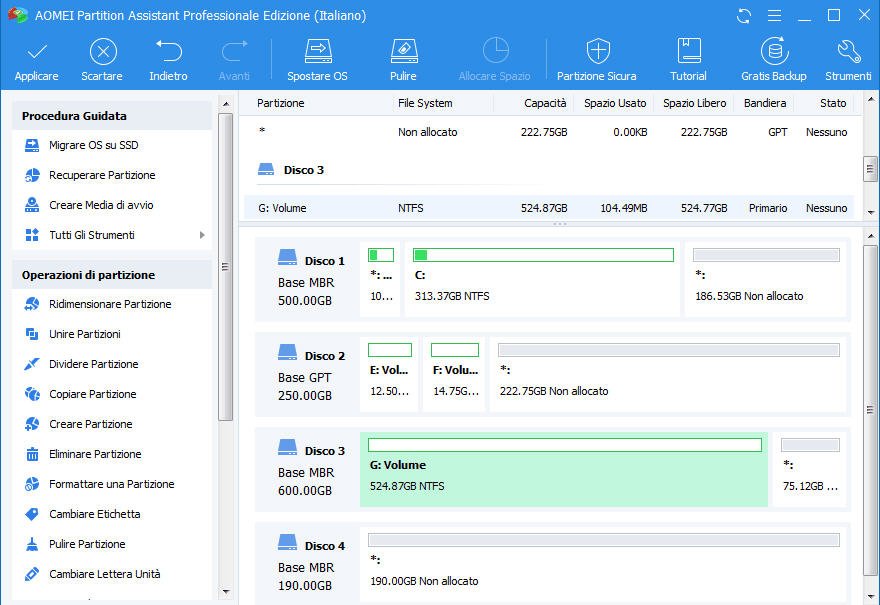Click the Unire Partizioni icon

pyautogui.click(x=32, y=334)
